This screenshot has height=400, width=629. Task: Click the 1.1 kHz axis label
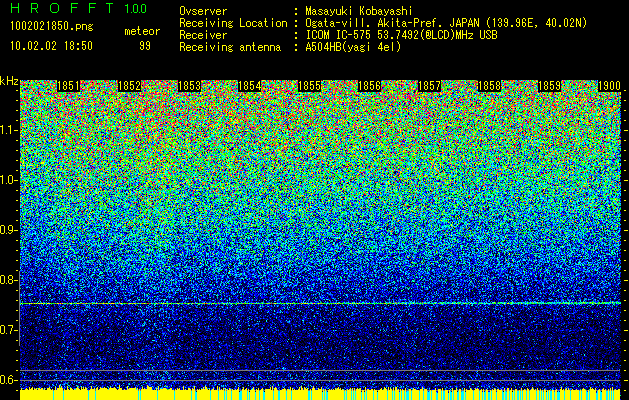(9, 130)
